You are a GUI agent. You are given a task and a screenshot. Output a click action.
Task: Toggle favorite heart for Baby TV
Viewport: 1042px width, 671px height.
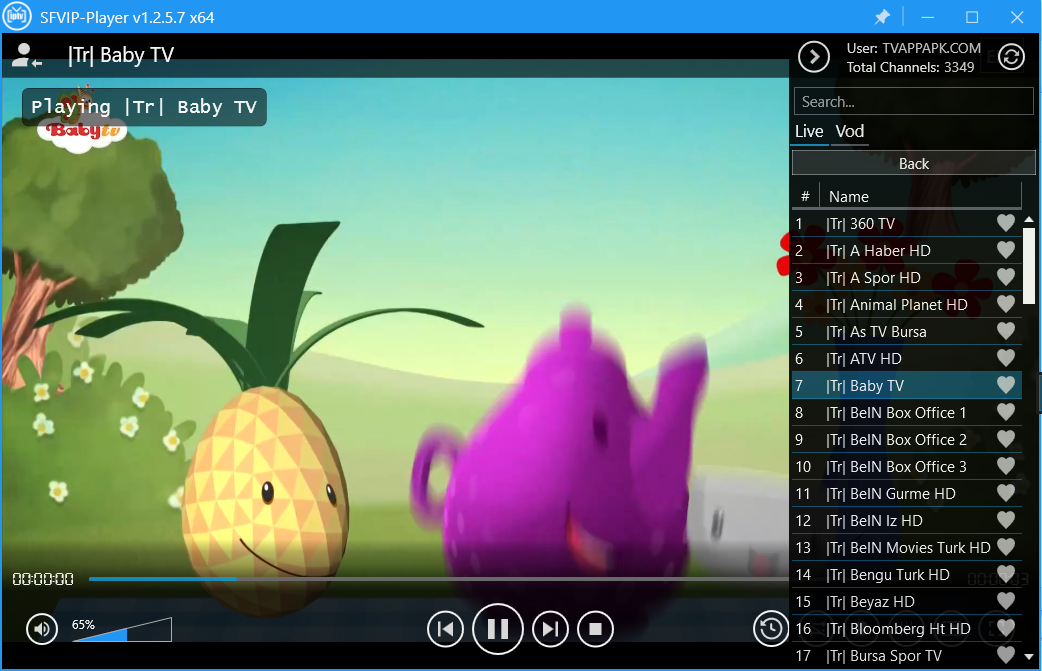pyautogui.click(x=1006, y=386)
